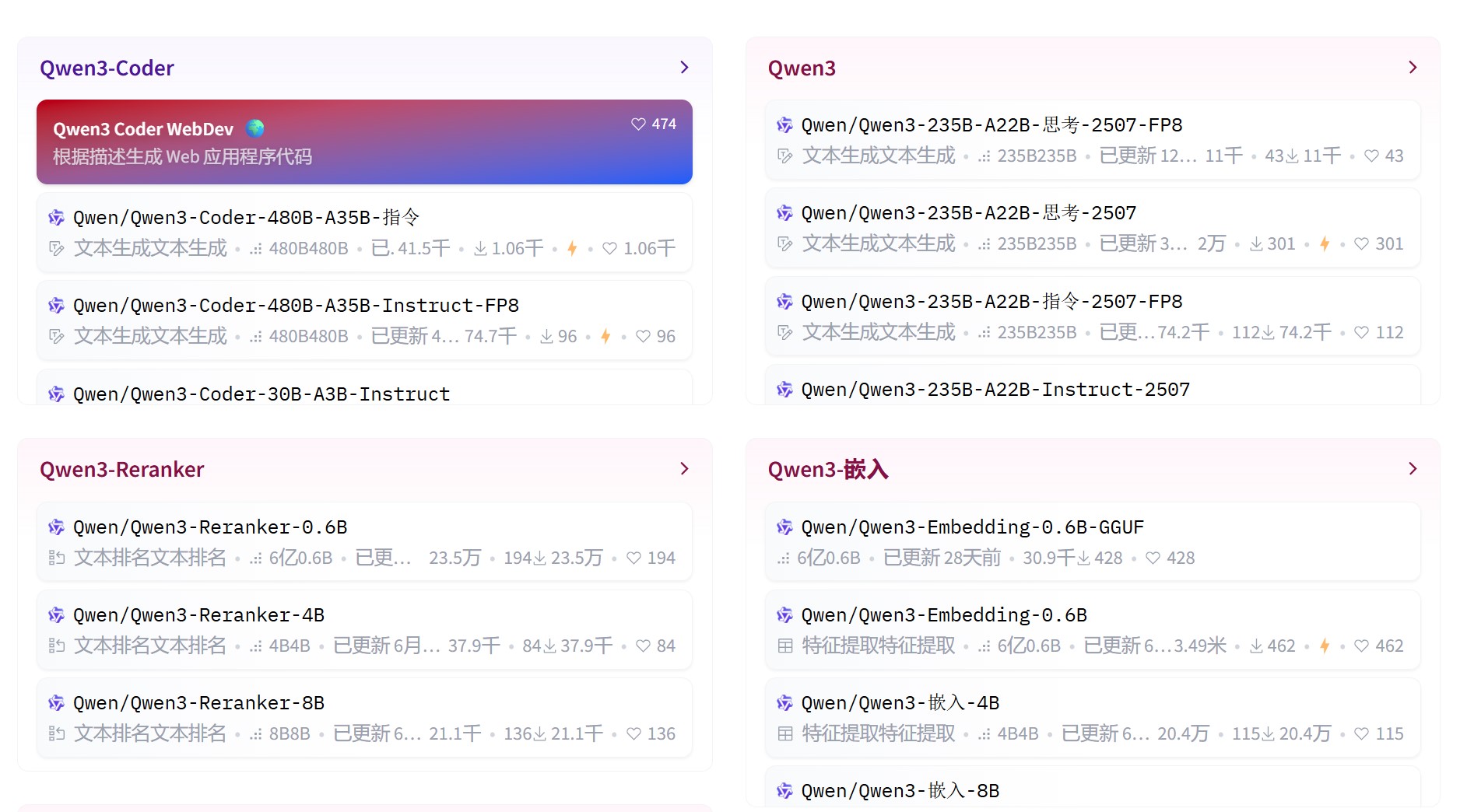Click heart icon with 194 likes

(x=633, y=558)
